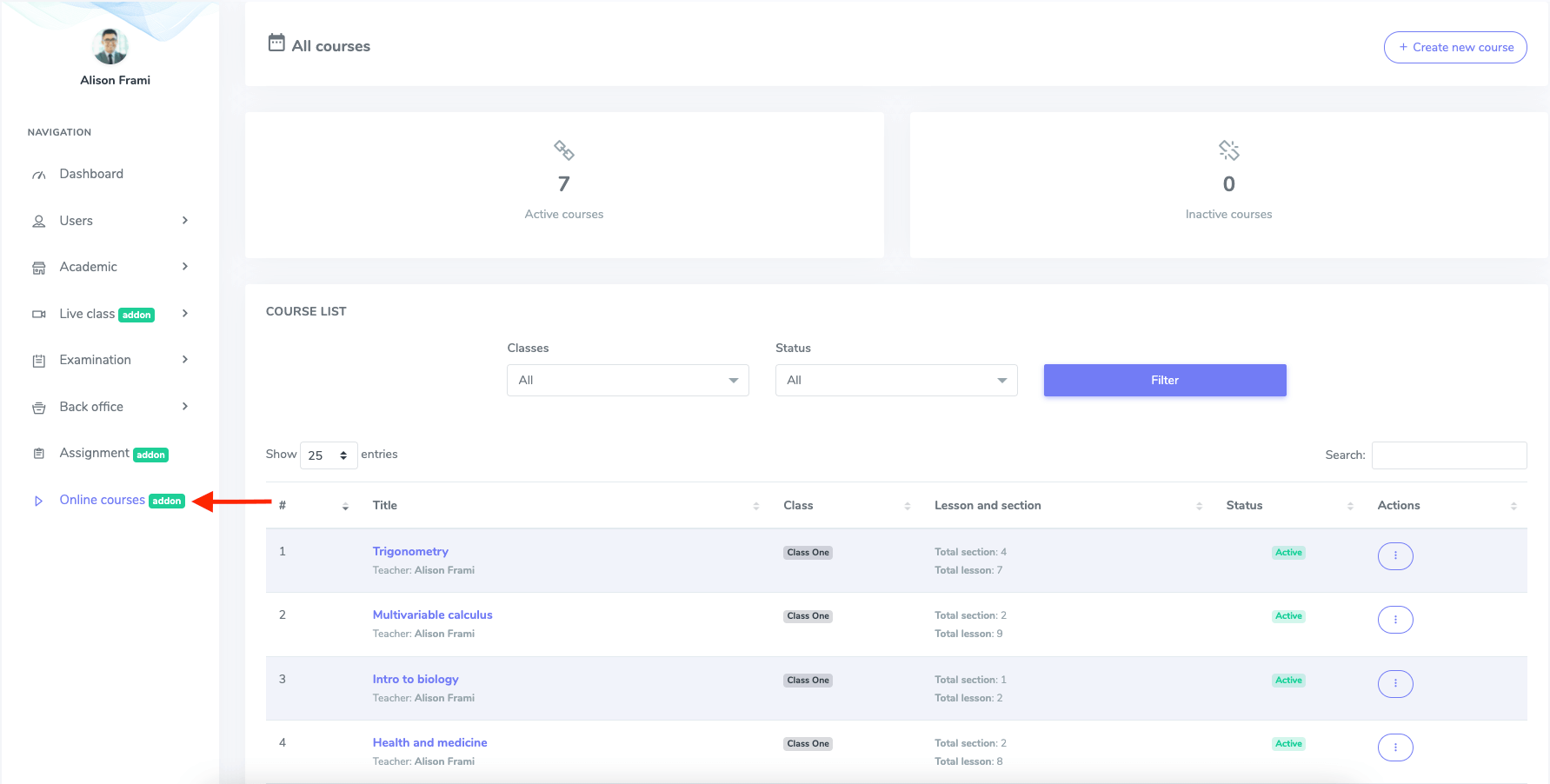Open the Classes filter dropdown
This screenshot has width=1550, height=784.
tap(627, 380)
